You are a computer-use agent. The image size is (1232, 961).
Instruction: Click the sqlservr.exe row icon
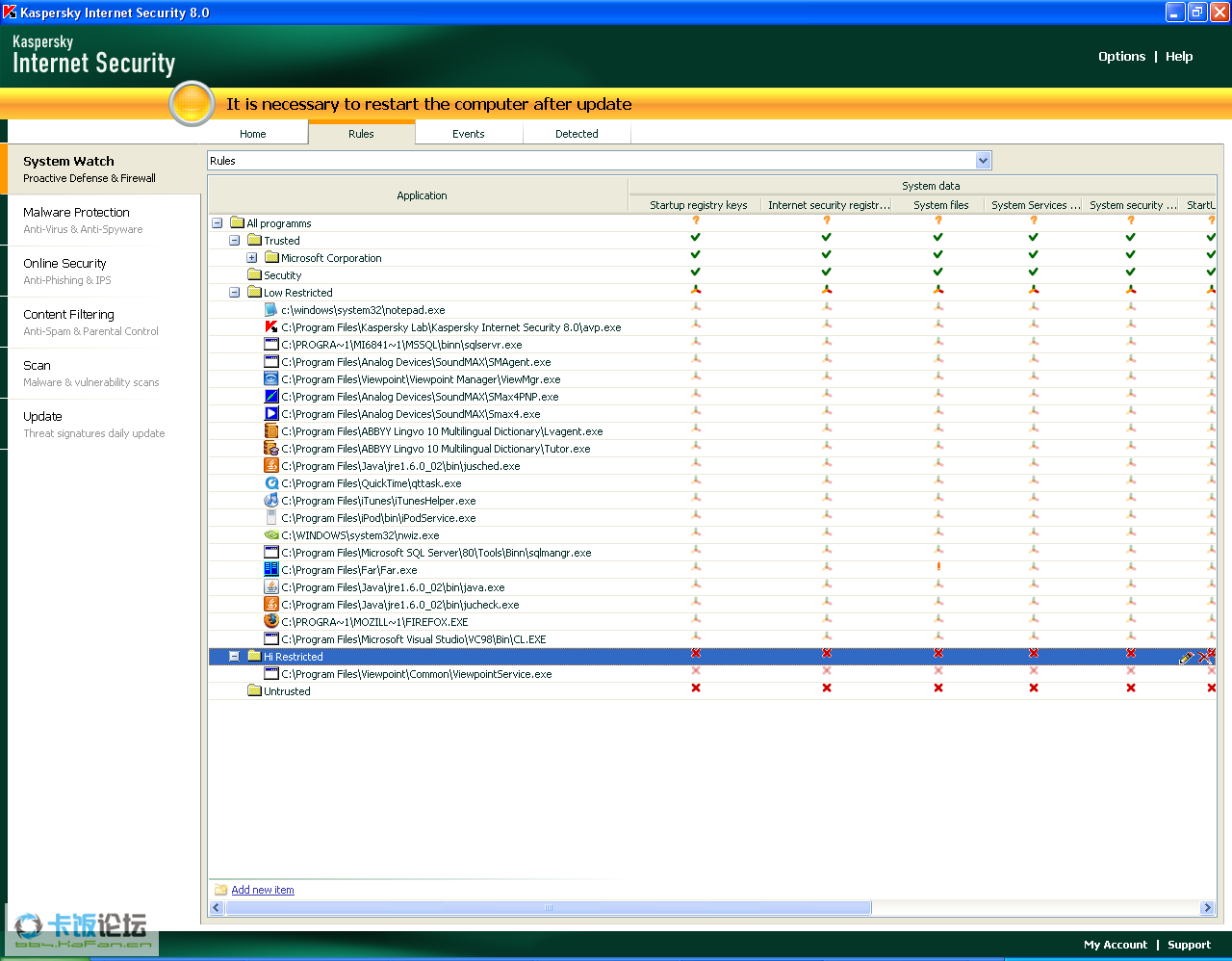(271, 345)
